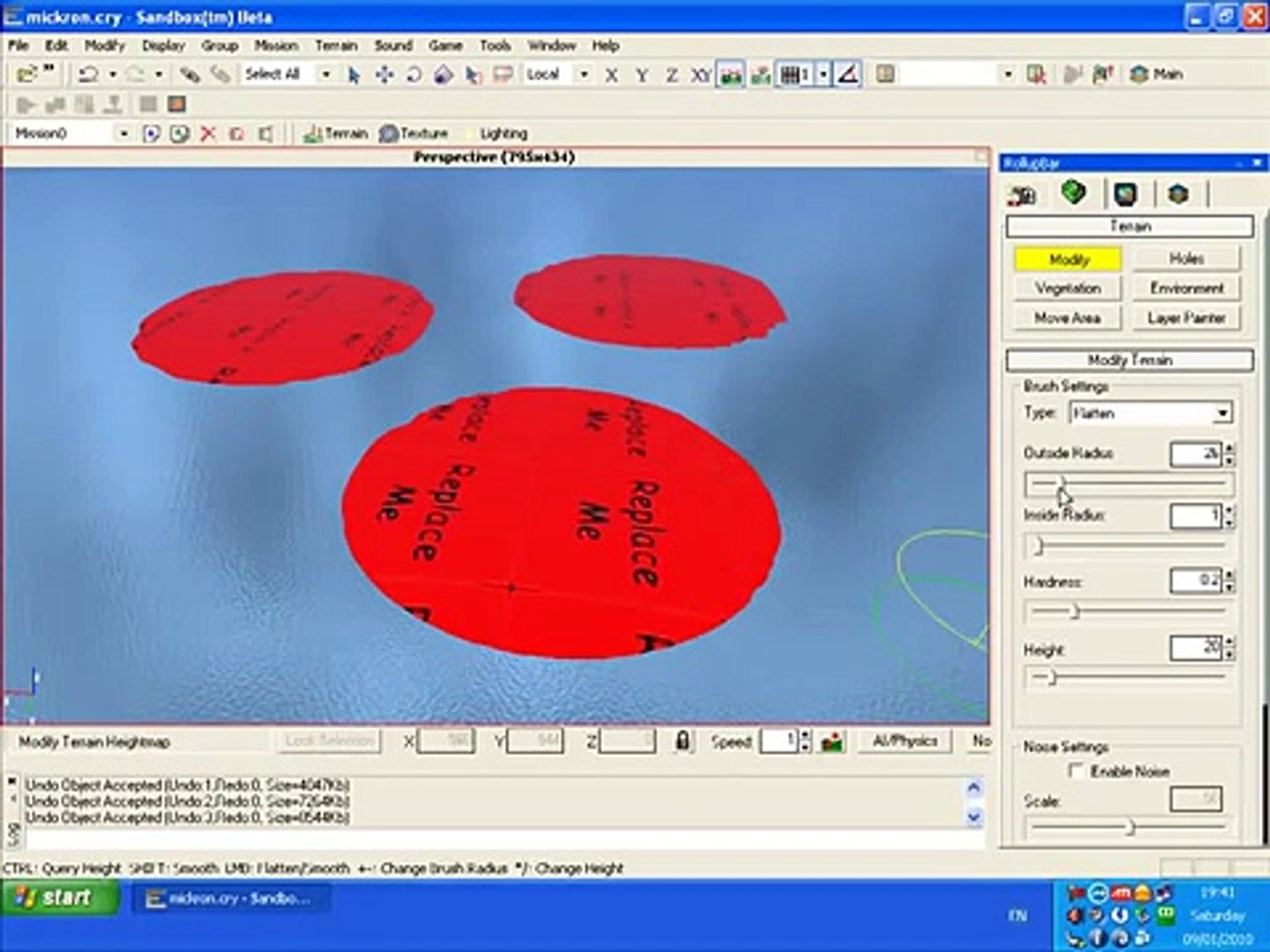Open the undo history dropdown arrow
This screenshot has height=952, width=1270.
[112, 75]
